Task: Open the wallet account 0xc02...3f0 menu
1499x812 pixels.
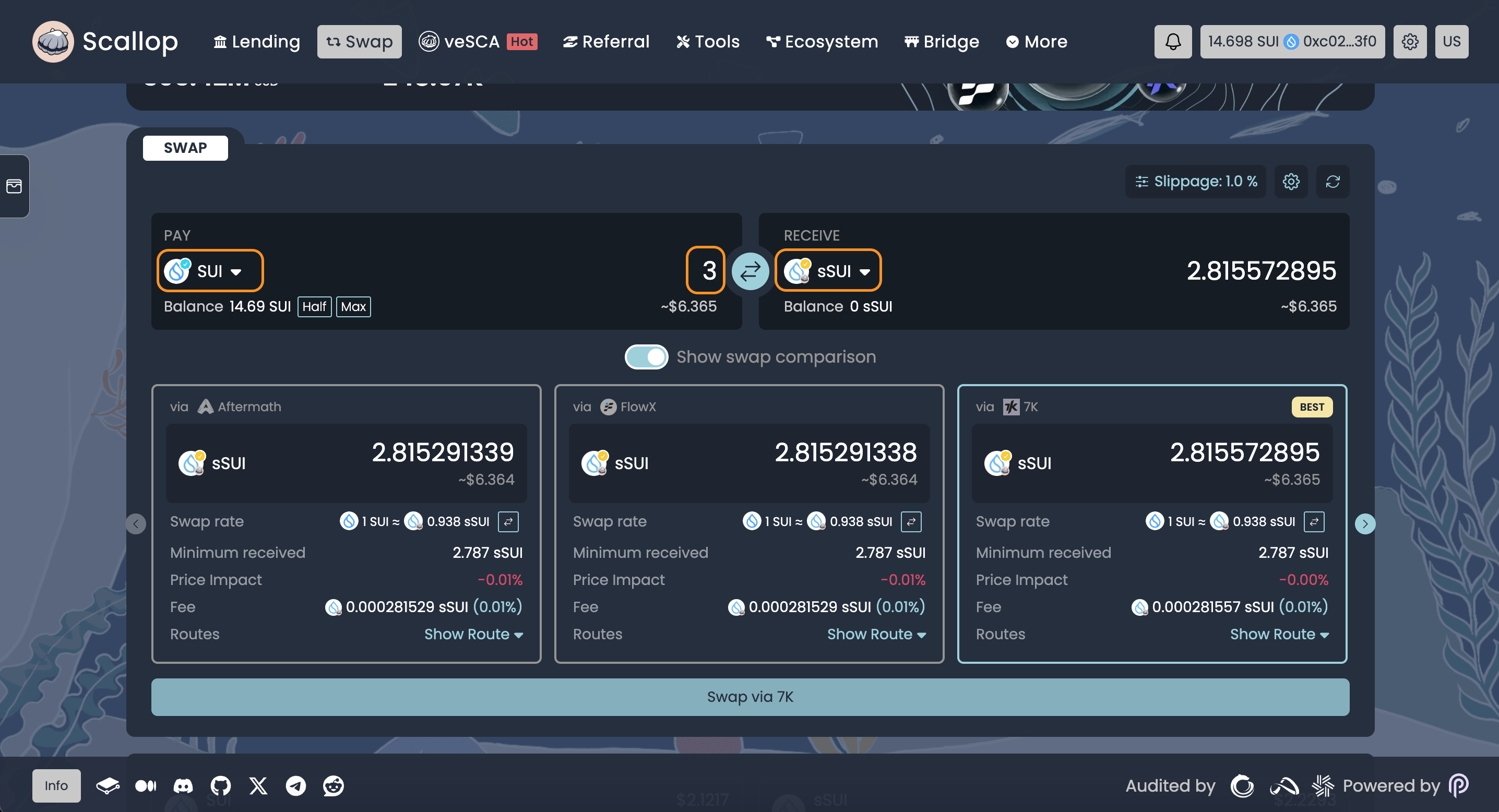Action: click(x=1292, y=41)
